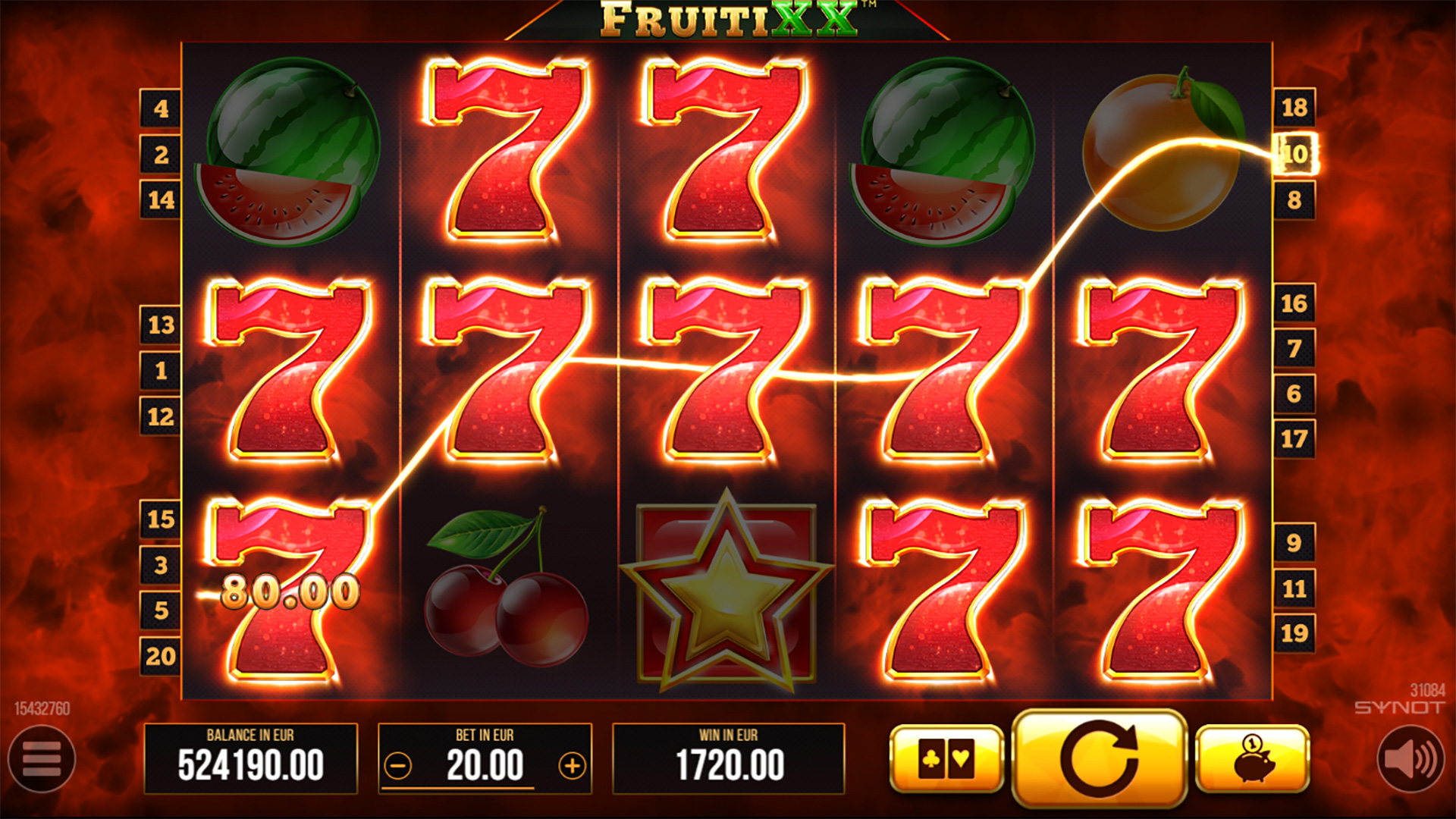Screen dimensions: 1456x819
Task: Decrease bet with the minus button
Action: (x=398, y=766)
